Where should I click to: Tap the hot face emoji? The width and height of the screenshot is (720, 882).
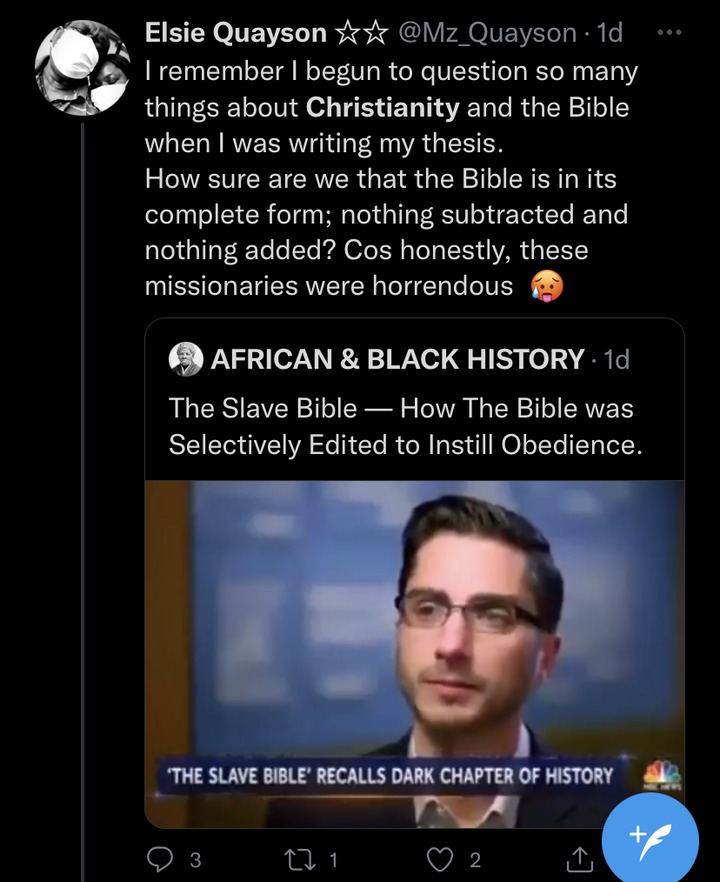coord(546,286)
